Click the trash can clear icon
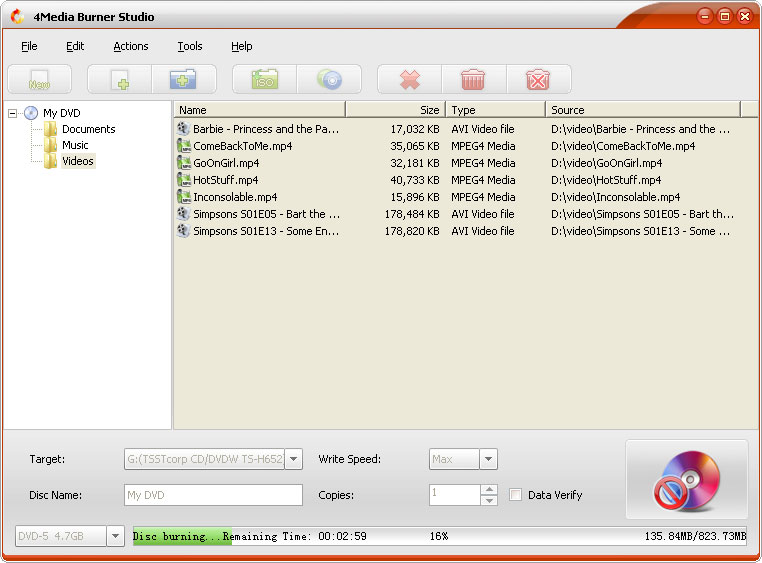The height and width of the screenshot is (563, 762). click(x=473, y=80)
